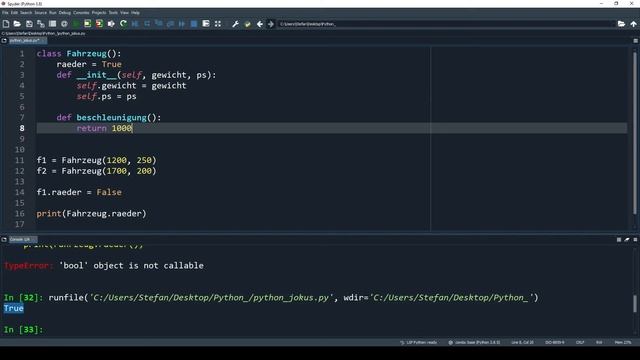Image resolution: width=640 pixels, height=360 pixels.
Task: Click the Continue execution debug icon
Action: [182, 24]
